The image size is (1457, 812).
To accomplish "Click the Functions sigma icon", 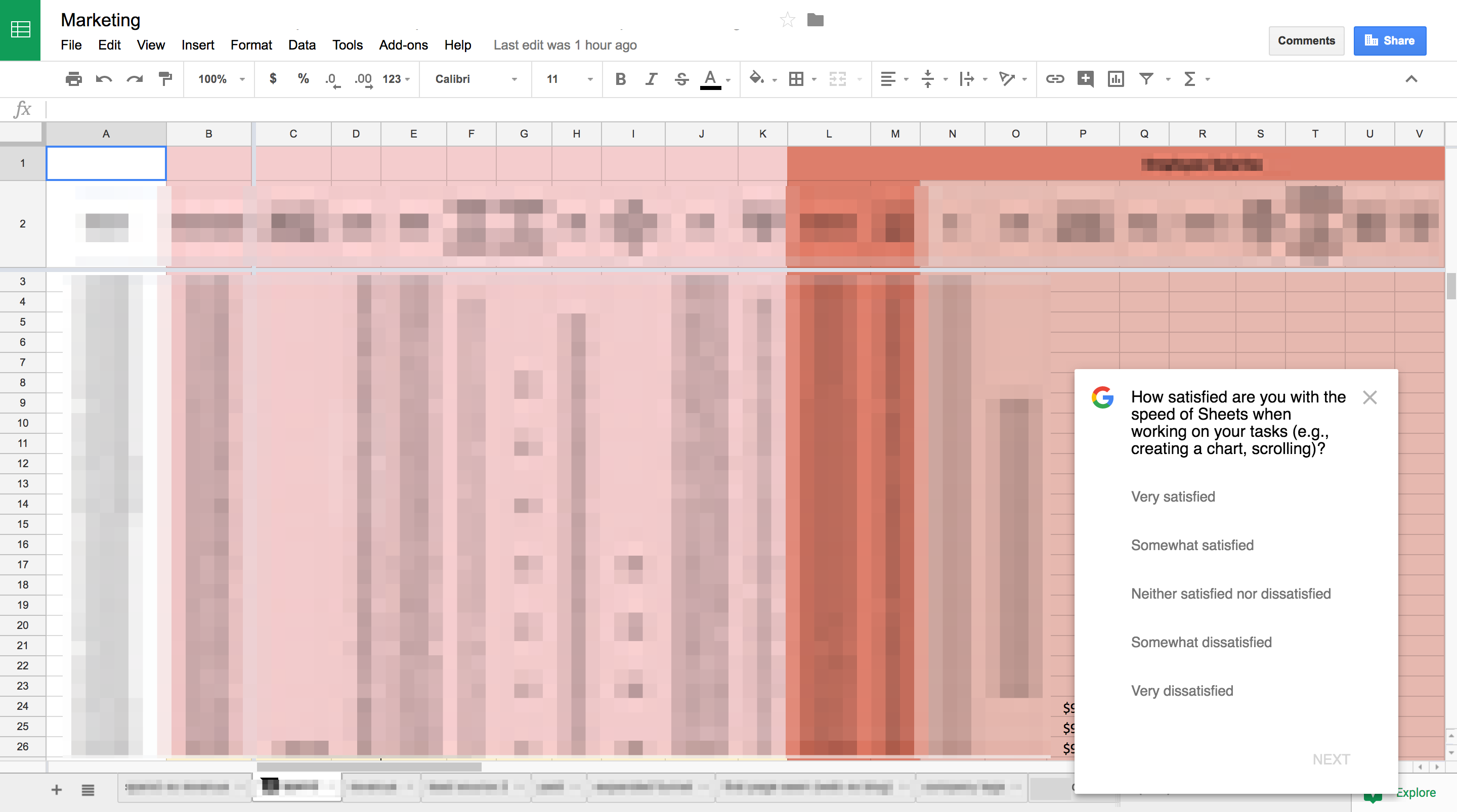I will click(x=1189, y=79).
